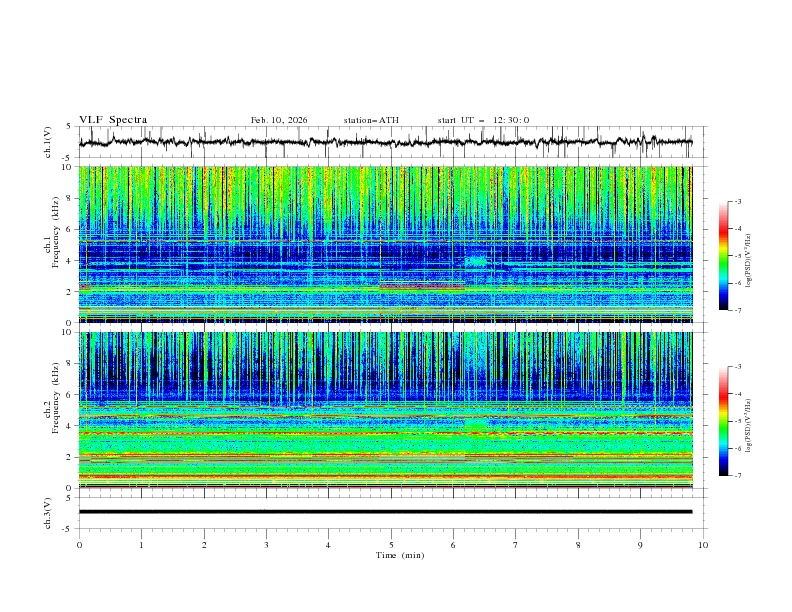The image size is (792, 612).
Task: Click the time axis tick label "3"
Action: [266, 545]
